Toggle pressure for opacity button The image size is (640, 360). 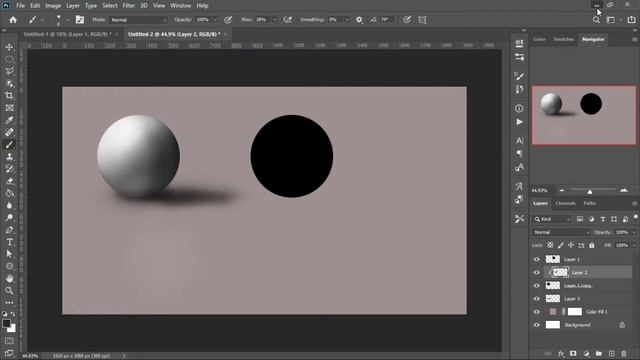coord(228,20)
